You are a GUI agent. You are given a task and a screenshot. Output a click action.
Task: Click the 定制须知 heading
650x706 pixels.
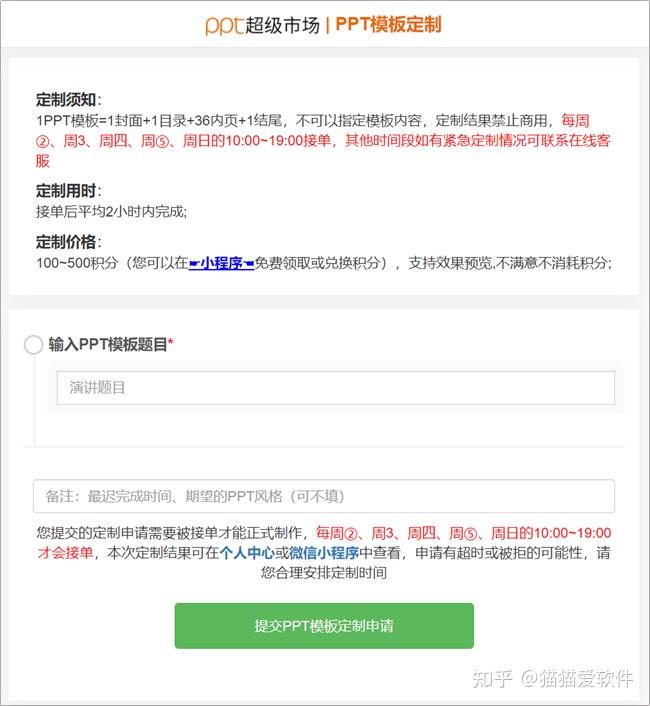pos(68,100)
